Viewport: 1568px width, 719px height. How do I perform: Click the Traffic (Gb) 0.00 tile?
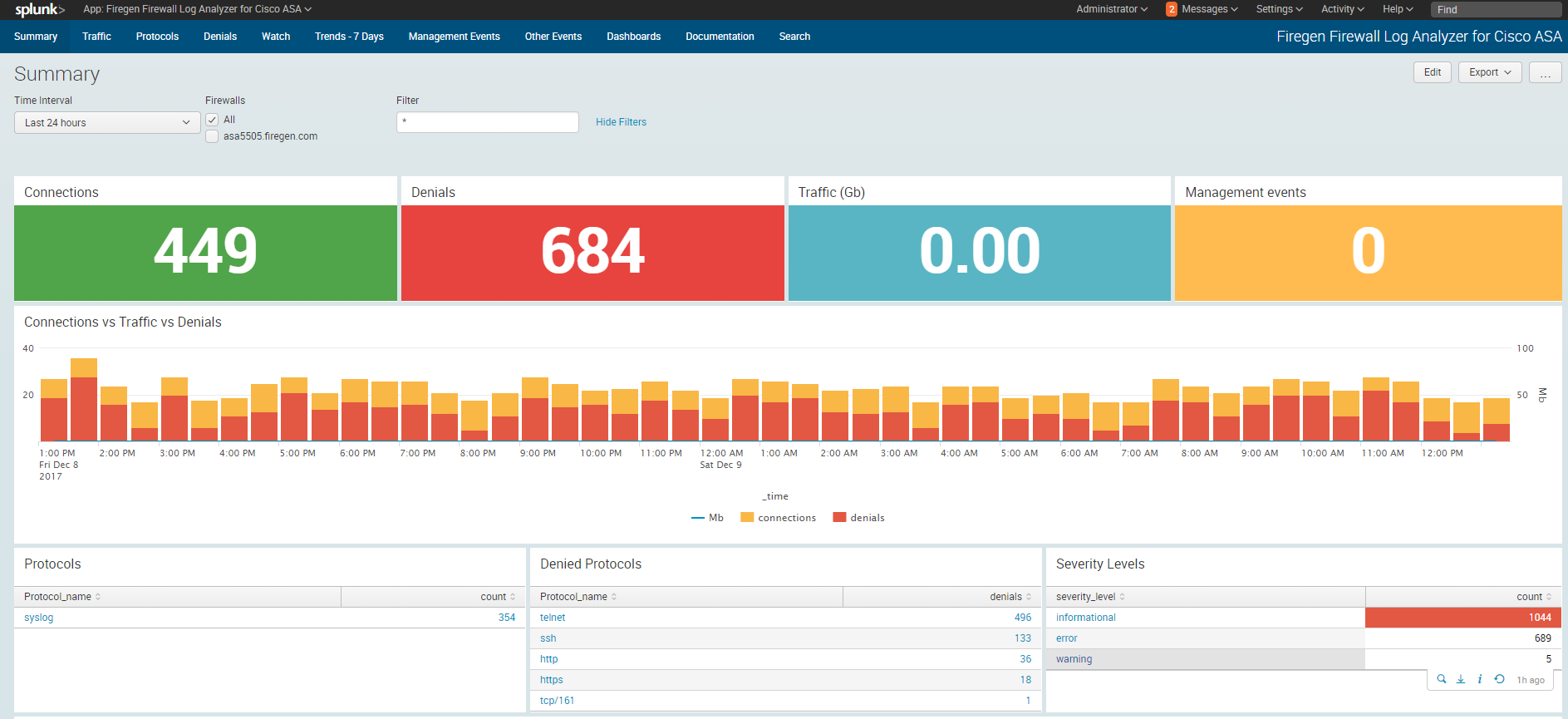(x=980, y=253)
